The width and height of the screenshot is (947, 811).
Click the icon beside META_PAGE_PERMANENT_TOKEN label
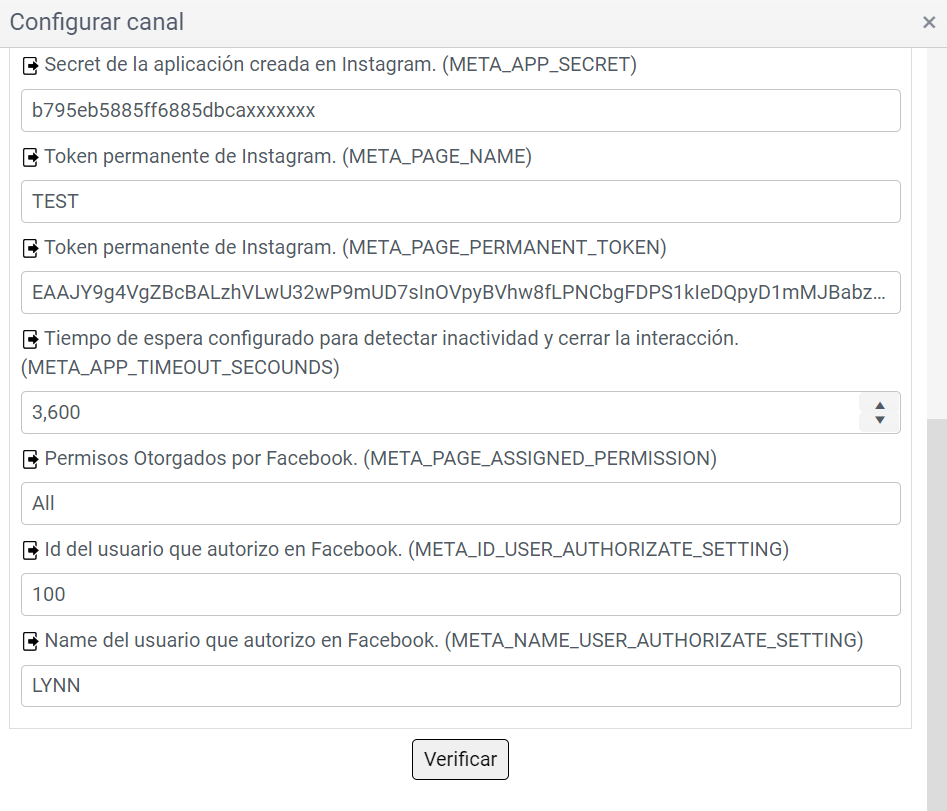(30, 248)
